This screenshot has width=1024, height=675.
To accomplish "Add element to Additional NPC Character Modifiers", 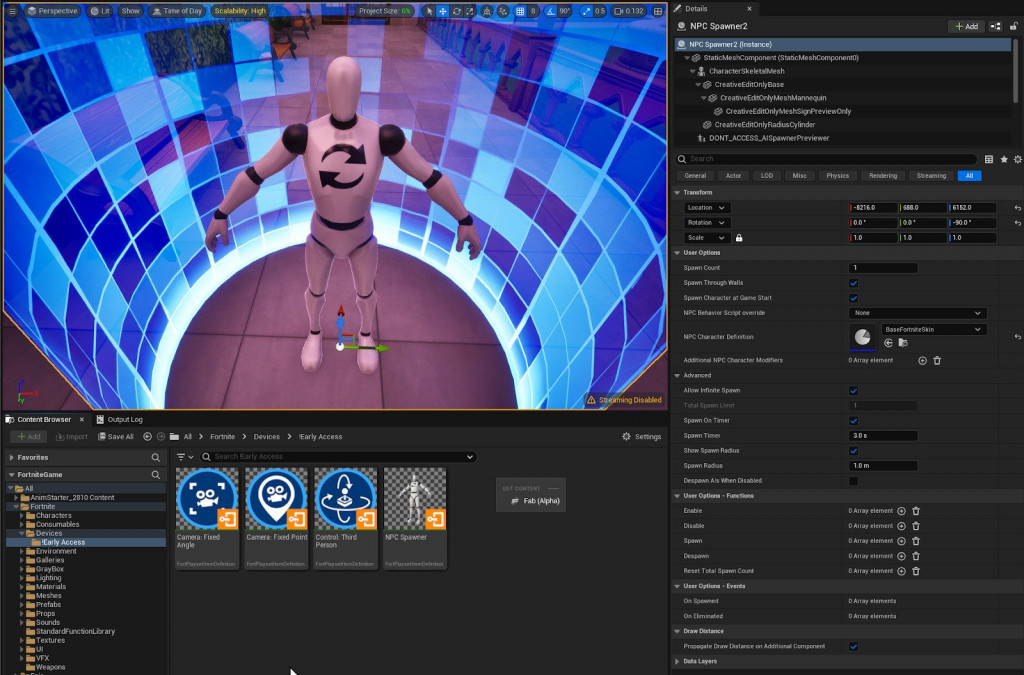I will pyautogui.click(x=922, y=360).
